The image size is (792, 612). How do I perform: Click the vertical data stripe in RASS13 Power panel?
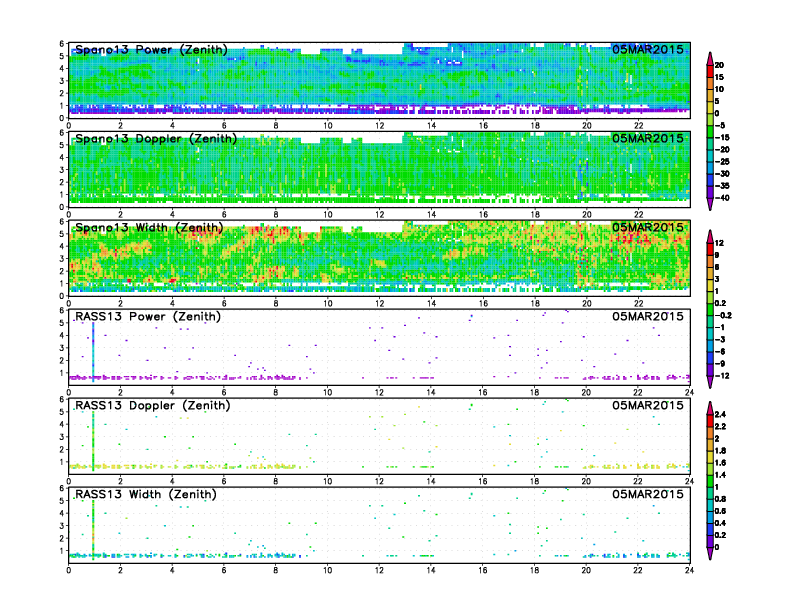pyautogui.click(x=93, y=352)
